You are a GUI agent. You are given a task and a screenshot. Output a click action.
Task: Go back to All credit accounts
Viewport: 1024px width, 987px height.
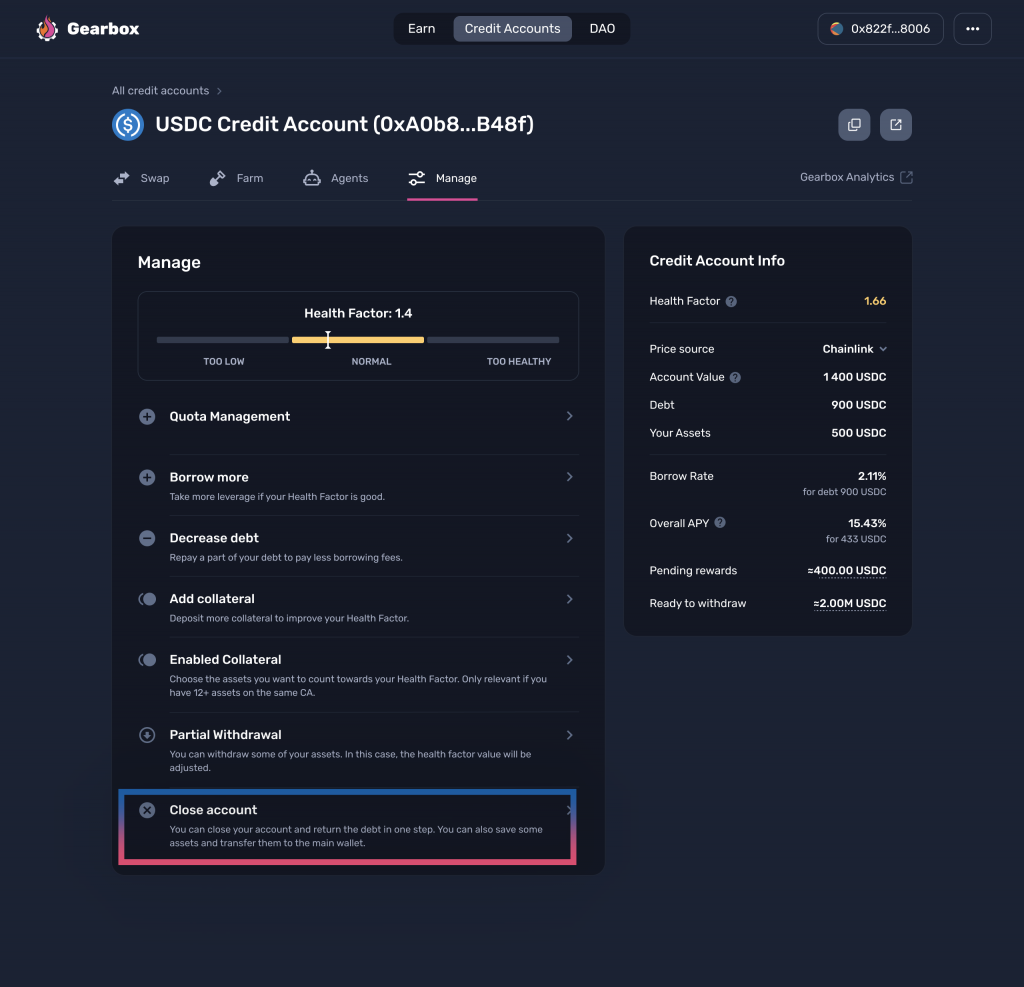pos(161,91)
